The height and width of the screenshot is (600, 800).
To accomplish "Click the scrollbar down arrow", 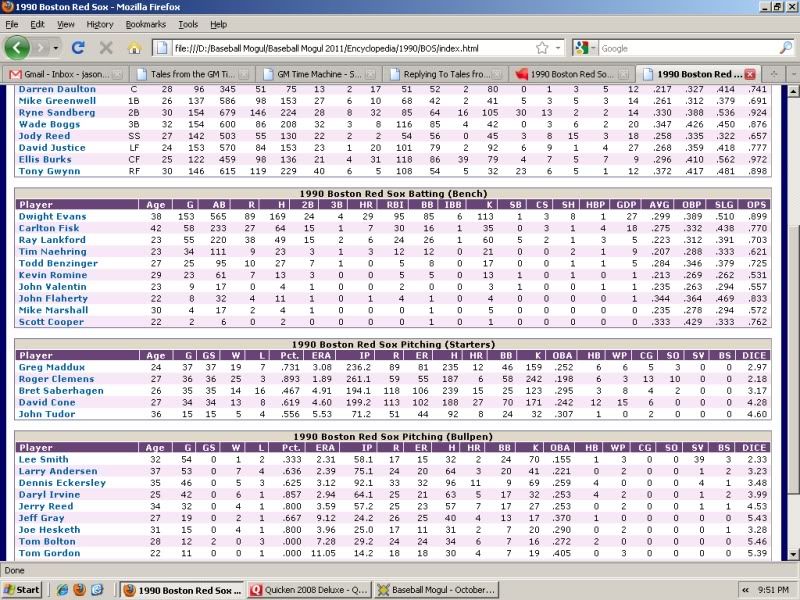I will (x=793, y=554).
